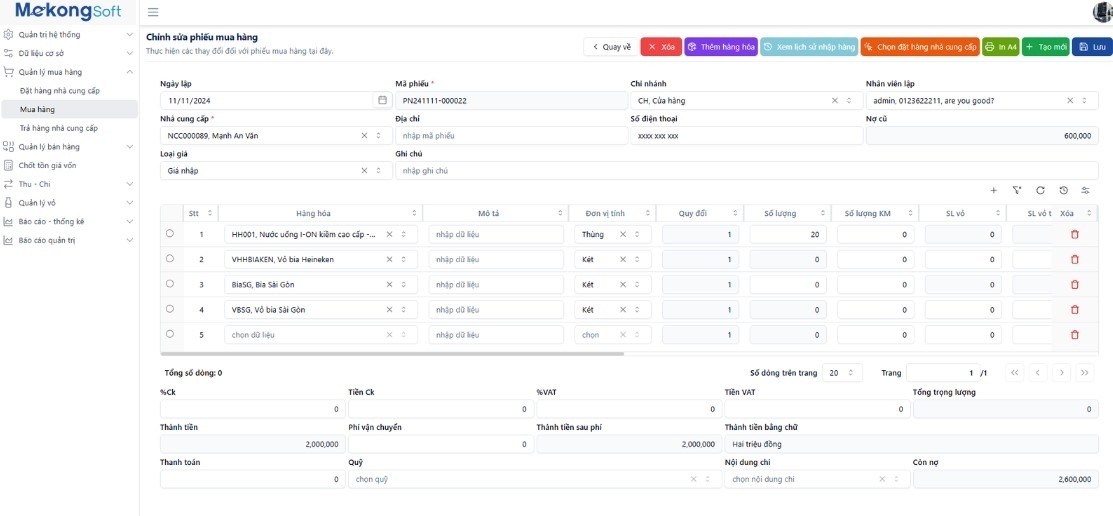Click the Lưu button
This screenshot has height=516, width=1113.
(x=1092, y=47)
